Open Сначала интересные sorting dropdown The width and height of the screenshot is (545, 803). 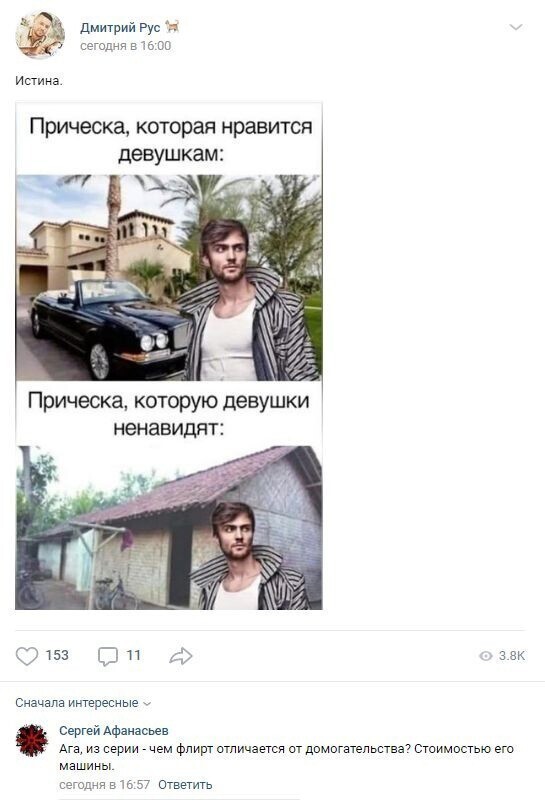(83, 703)
